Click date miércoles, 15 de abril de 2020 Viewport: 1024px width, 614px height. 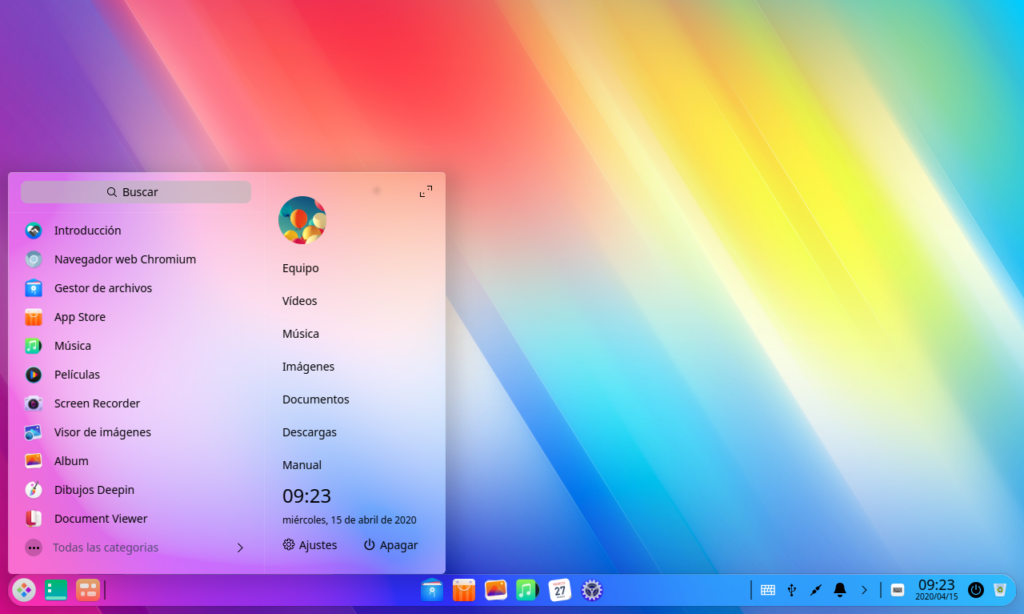(x=349, y=520)
